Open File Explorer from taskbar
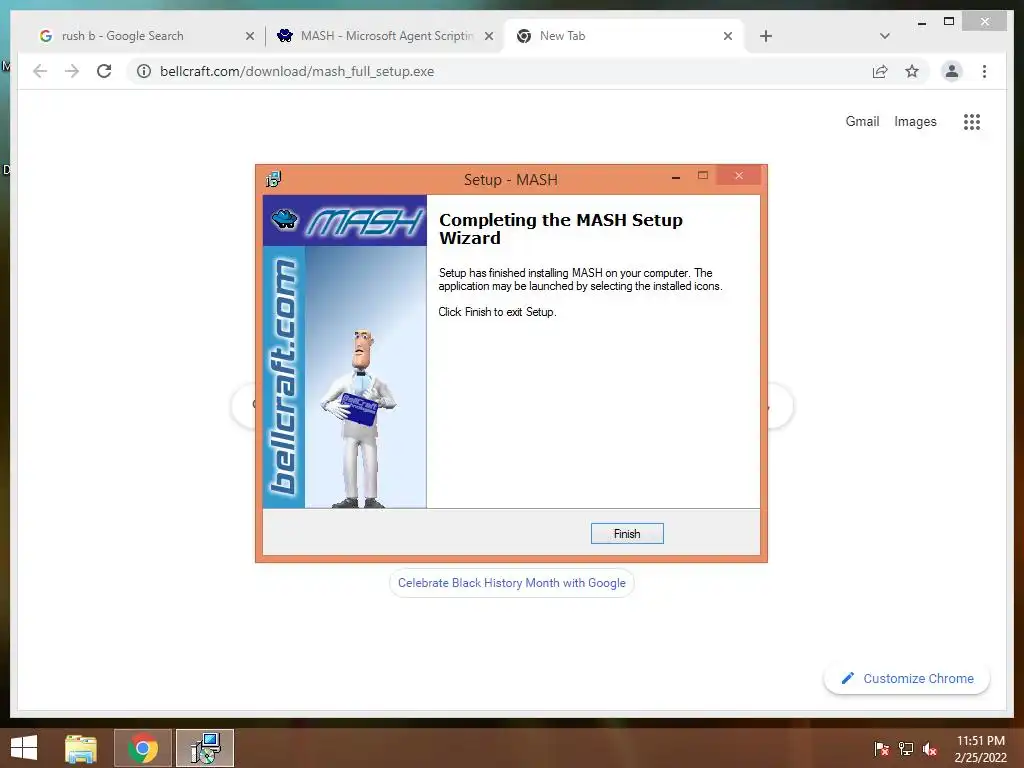 pyautogui.click(x=81, y=748)
